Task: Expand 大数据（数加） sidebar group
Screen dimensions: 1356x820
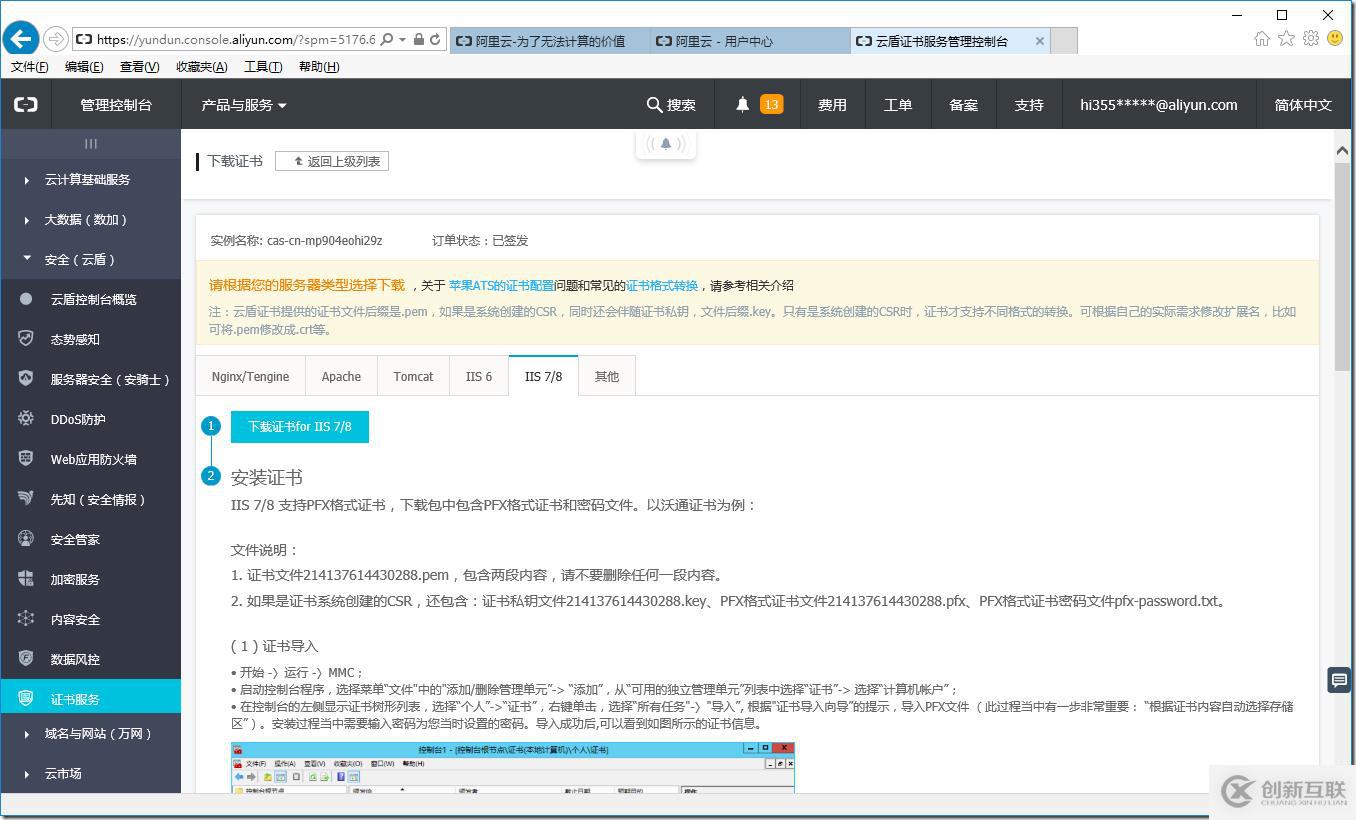Action: (x=90, y=219)
